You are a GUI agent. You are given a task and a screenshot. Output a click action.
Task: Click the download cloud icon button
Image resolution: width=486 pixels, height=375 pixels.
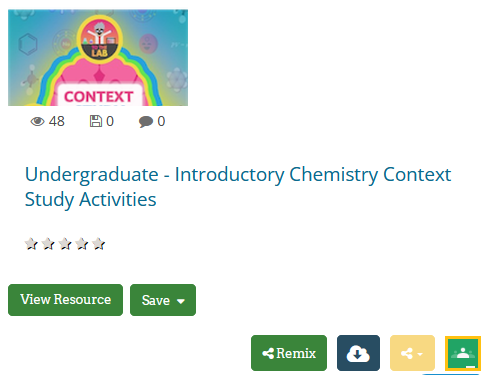tap(358, 353)
